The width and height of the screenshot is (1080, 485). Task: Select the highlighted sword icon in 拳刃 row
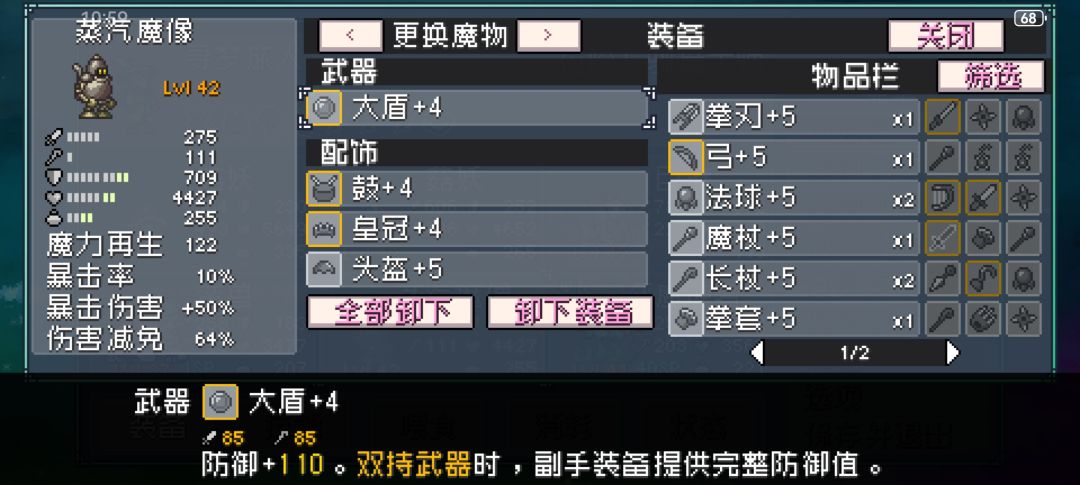point(943,117)
